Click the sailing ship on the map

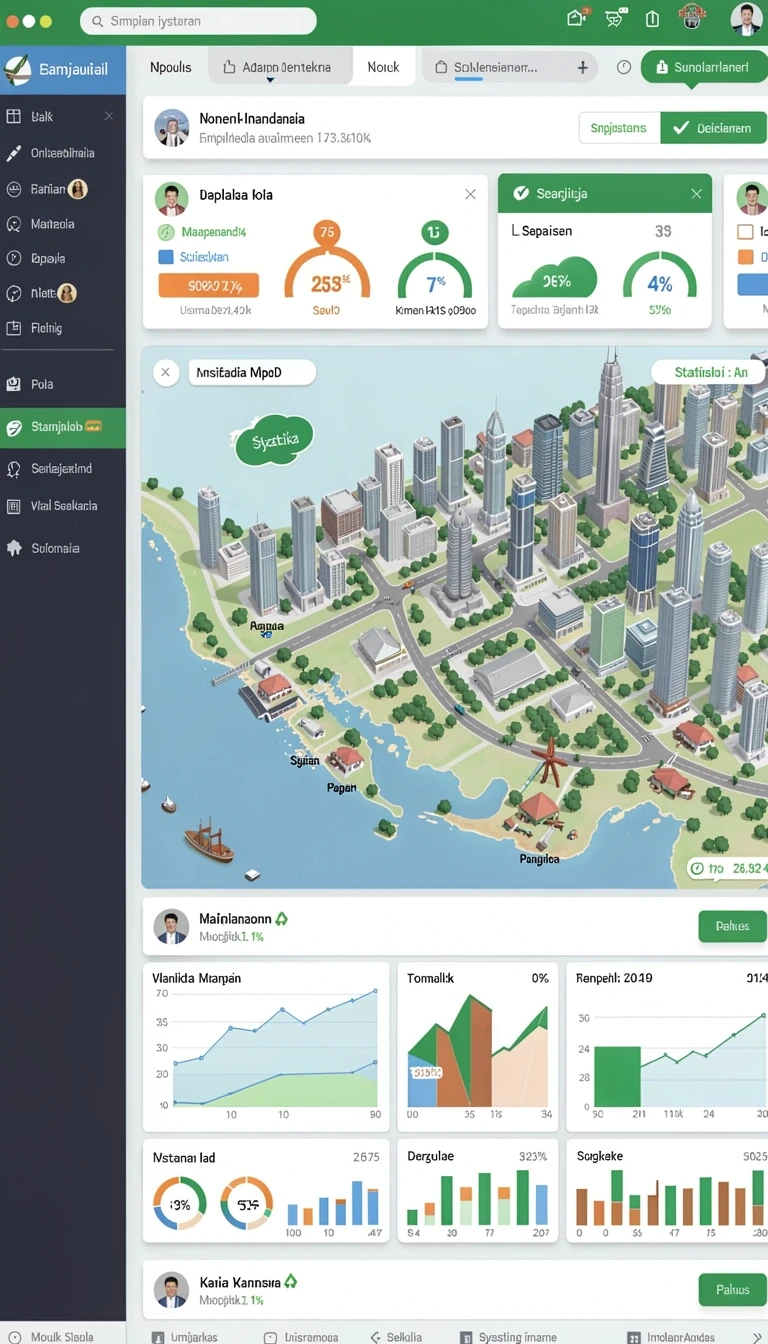point(209,839)
